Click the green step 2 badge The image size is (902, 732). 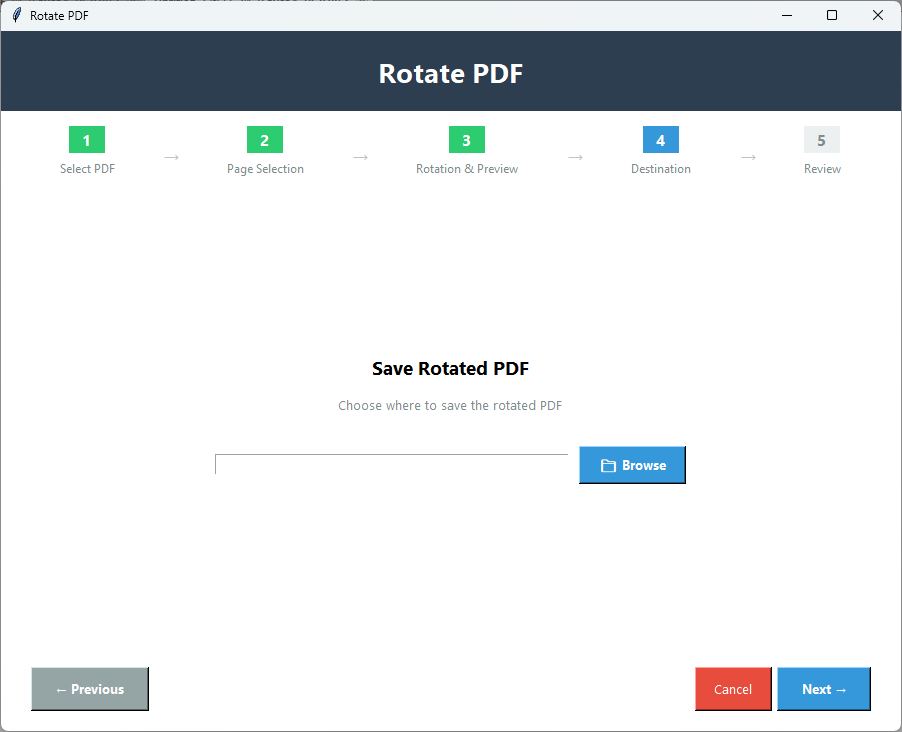pyautogui.click(x=264, y=140)
